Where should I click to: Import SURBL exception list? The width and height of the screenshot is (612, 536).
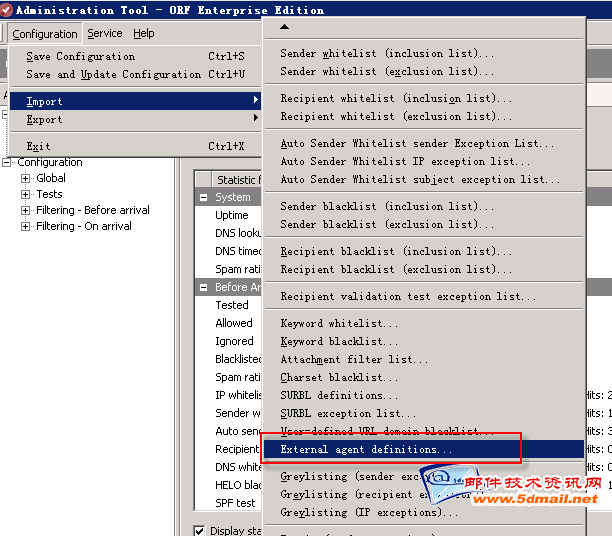pos(424,413)
